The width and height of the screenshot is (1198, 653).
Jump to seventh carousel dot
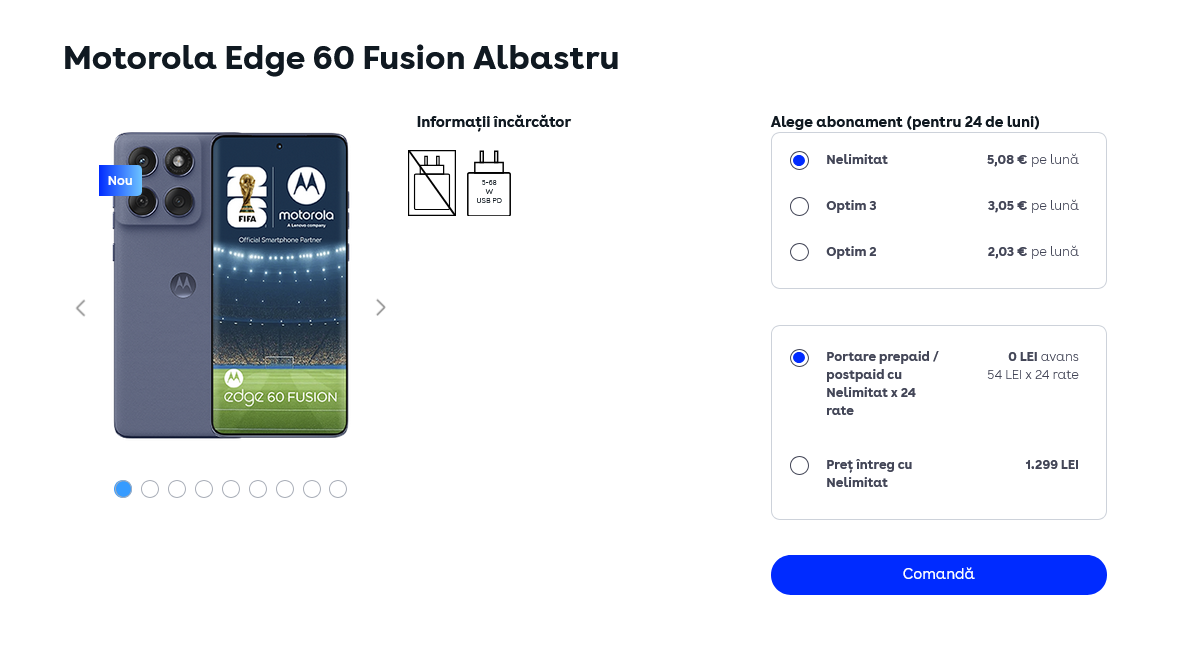pos(285,489)
